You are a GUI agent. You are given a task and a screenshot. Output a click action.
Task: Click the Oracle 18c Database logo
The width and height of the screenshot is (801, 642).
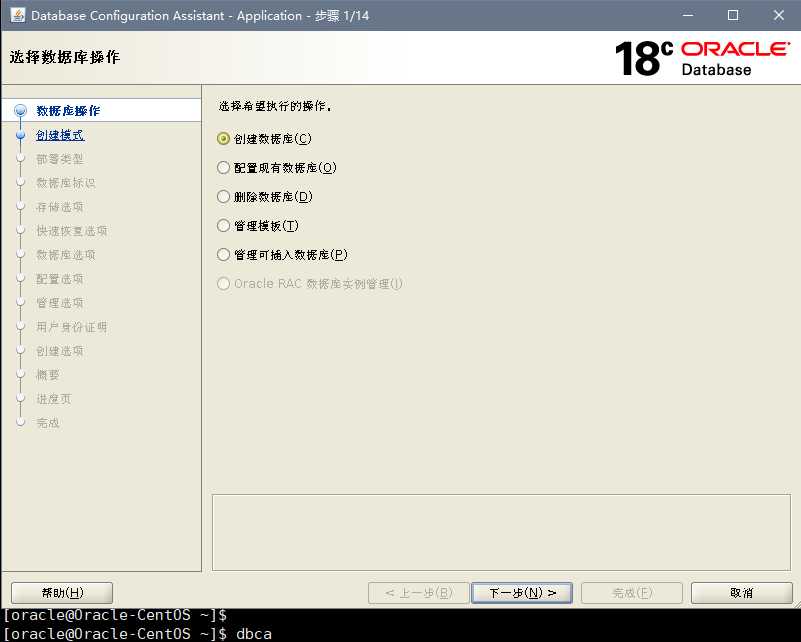tap(702, 58)
